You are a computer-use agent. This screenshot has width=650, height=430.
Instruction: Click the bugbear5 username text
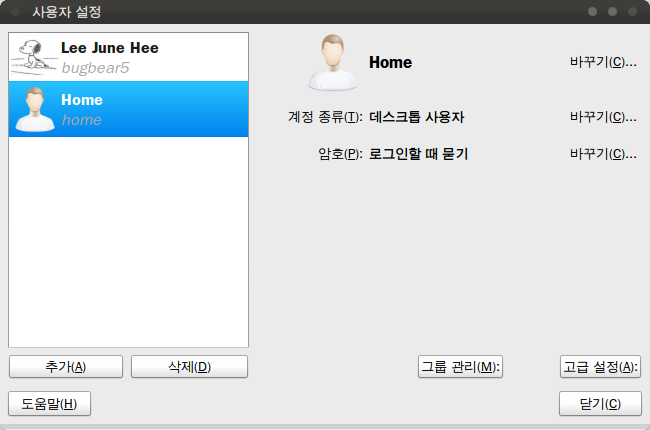coord(95,68)
